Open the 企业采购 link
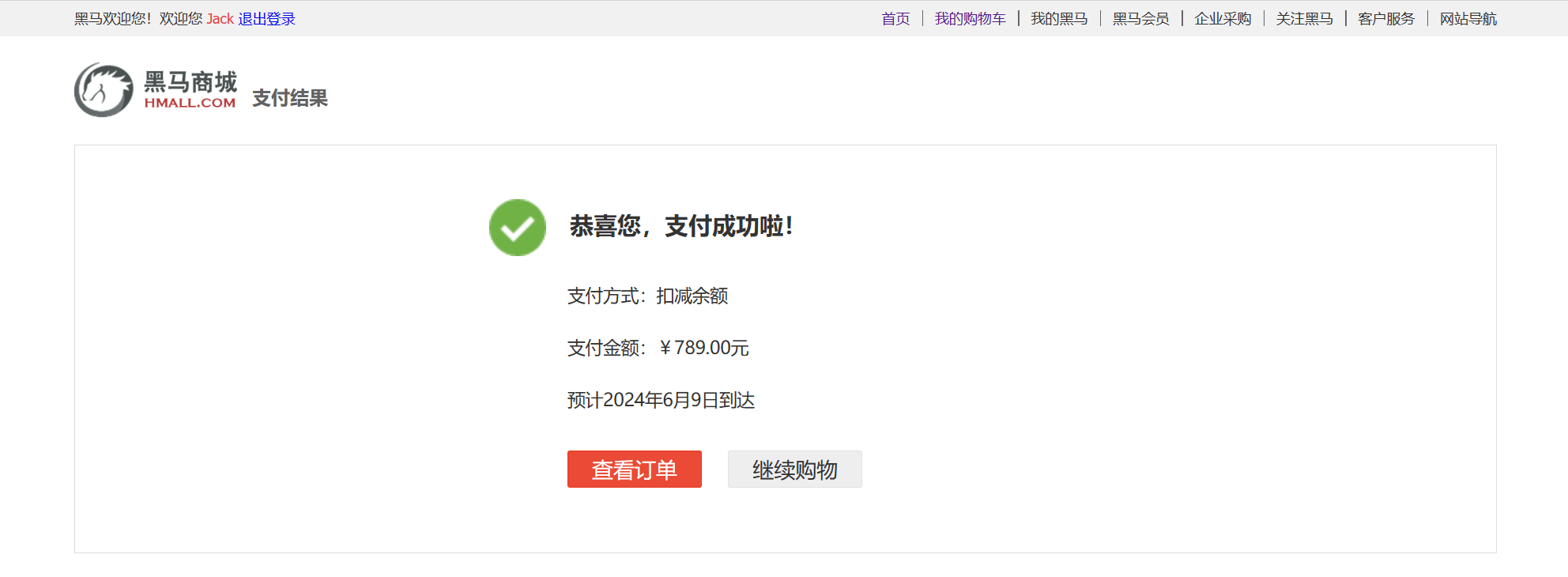Image resolution: width=1568 pixels, height=577 pixels. tap(1223, 18)
